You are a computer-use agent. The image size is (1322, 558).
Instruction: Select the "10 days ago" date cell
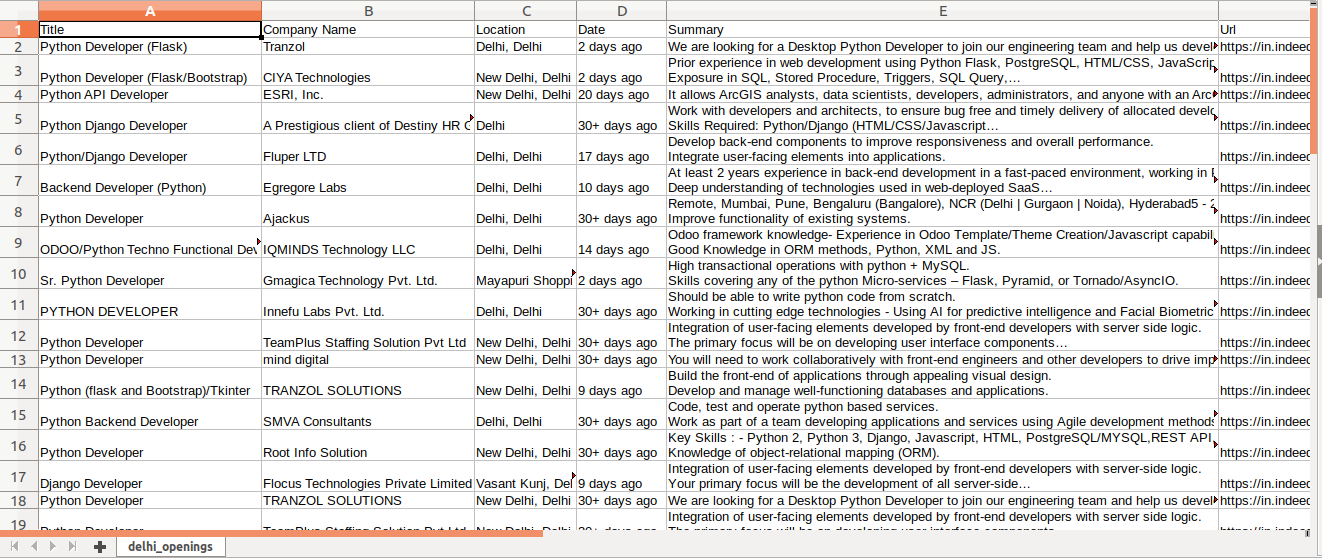pos(621,180)
